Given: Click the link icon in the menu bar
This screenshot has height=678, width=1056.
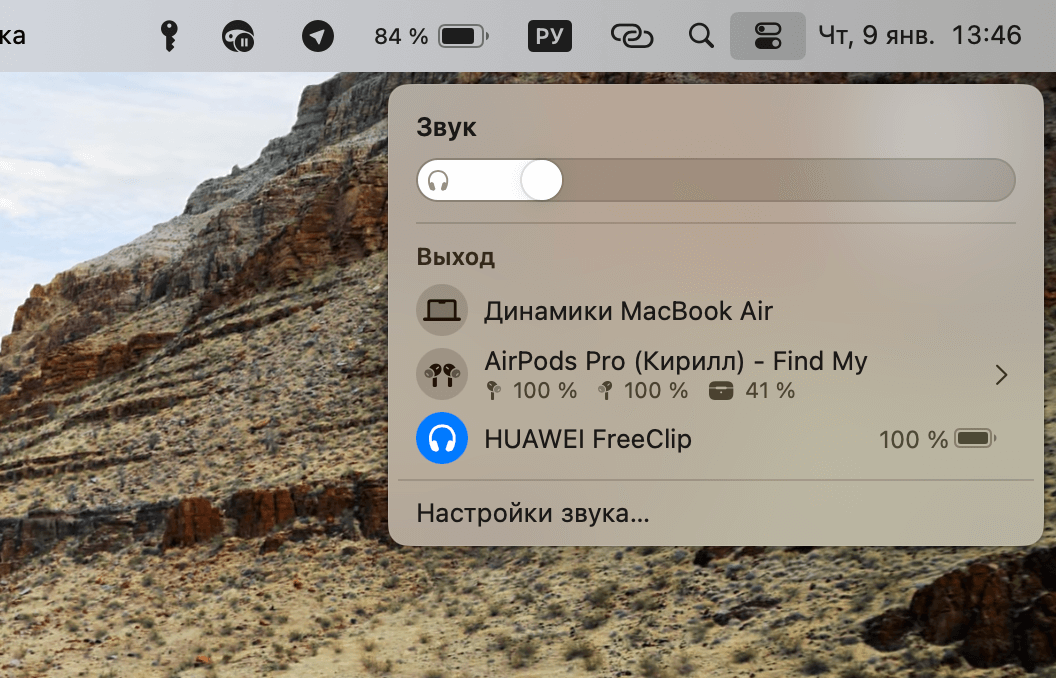Looking at the screenshot, I should click(632, 35).
